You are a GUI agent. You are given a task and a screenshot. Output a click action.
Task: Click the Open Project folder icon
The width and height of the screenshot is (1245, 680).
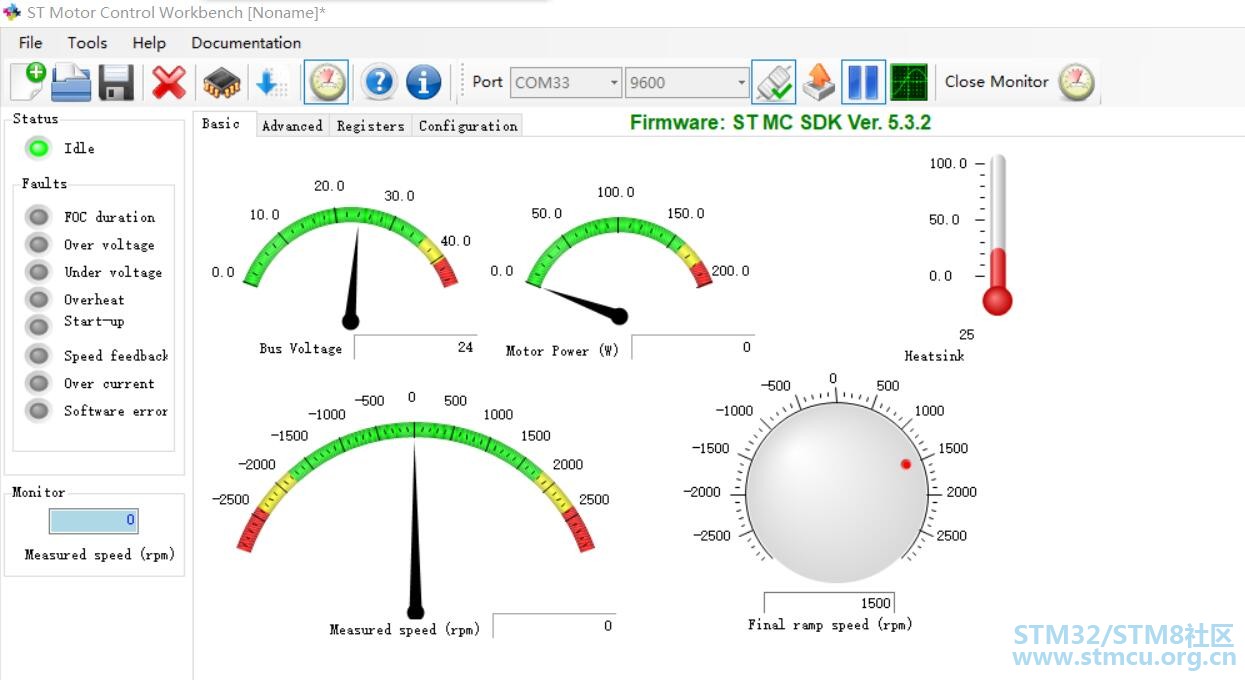click(71, 82)
